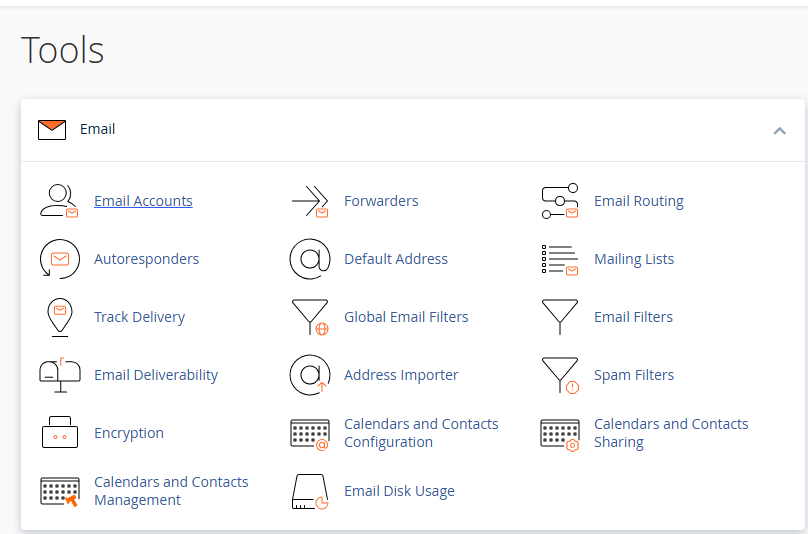The width and height of the screenshot is (808, 534).
Task: Open the Track Delivery link
Action: [x=139, y=317]
